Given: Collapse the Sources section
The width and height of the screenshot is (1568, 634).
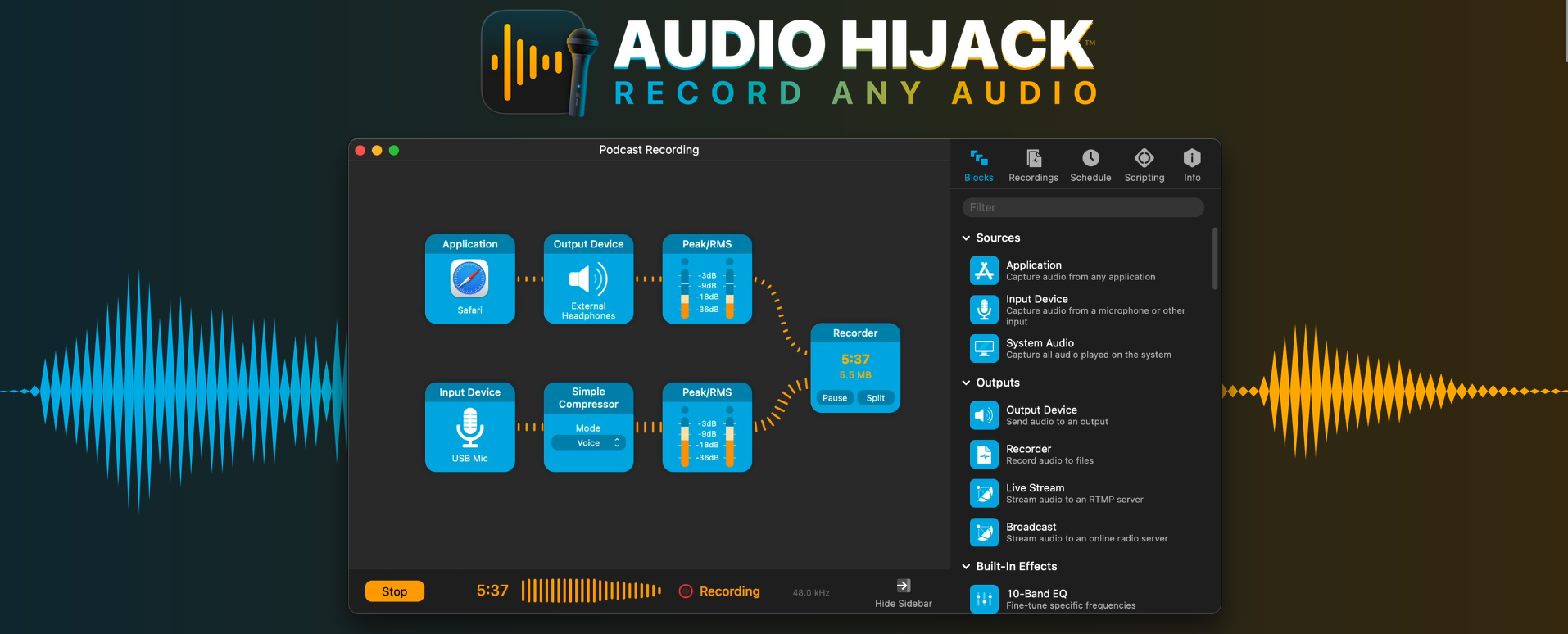Looking at the screenshot, I should point(967,238).
